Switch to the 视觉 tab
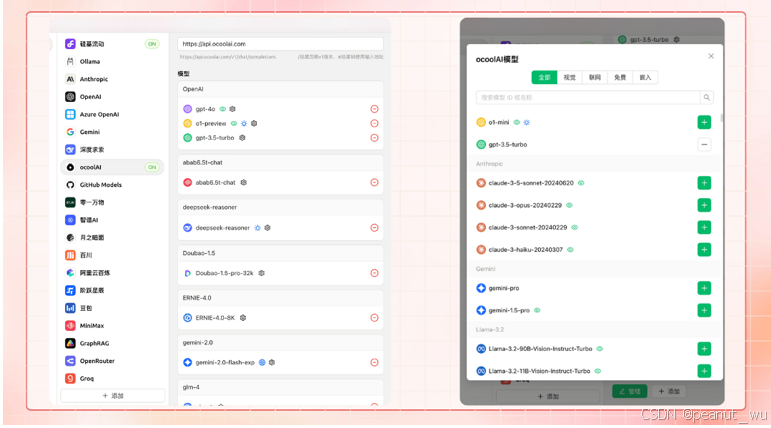 (569, 77)
